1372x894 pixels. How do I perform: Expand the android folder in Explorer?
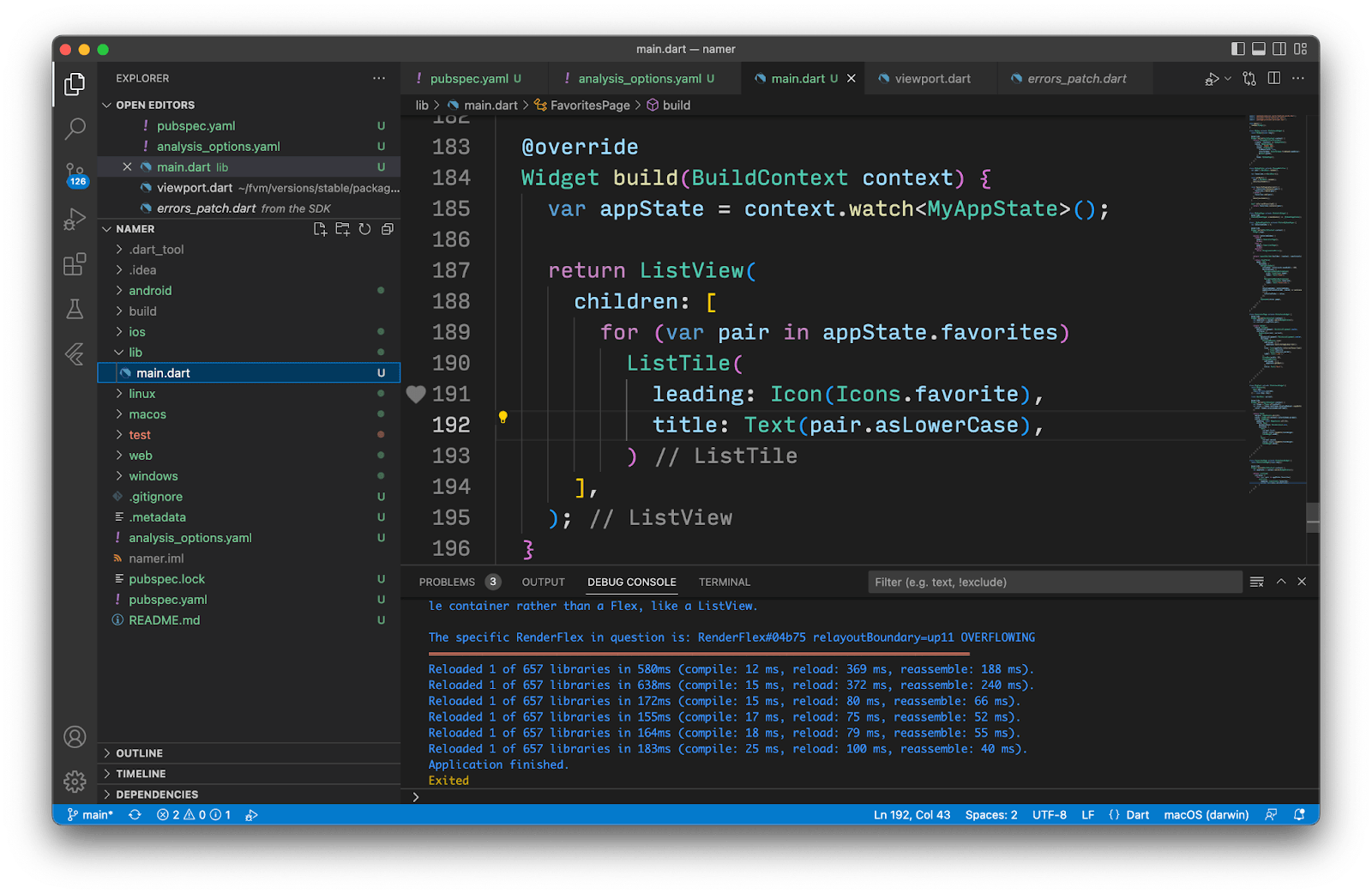pos(120,290)
